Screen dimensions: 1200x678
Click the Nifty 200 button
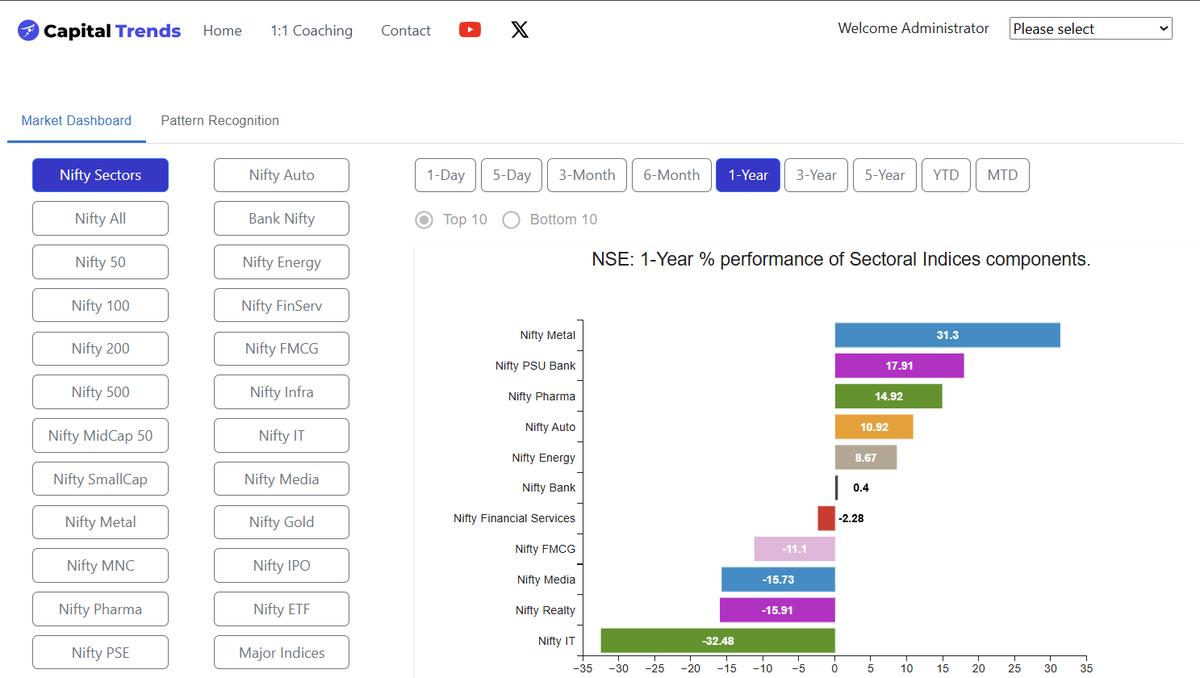point(100,348)
